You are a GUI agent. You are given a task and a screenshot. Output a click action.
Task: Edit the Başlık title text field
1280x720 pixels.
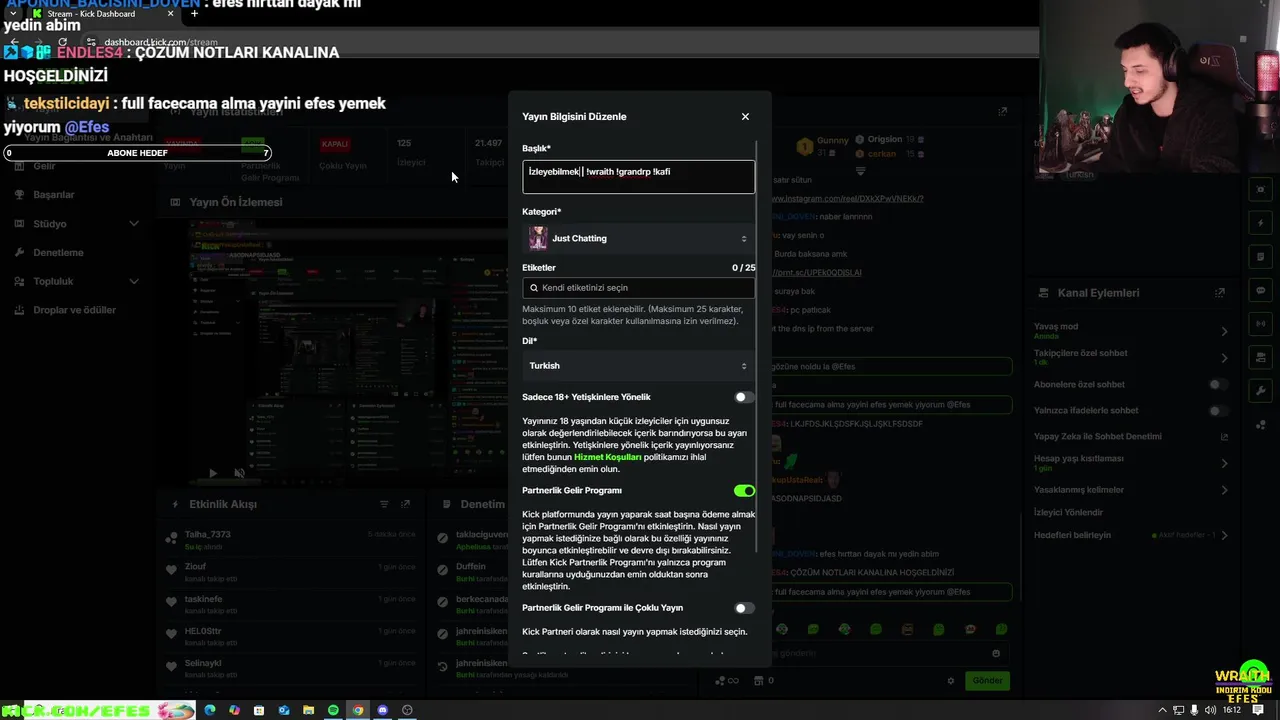click(x=638, y=176)
